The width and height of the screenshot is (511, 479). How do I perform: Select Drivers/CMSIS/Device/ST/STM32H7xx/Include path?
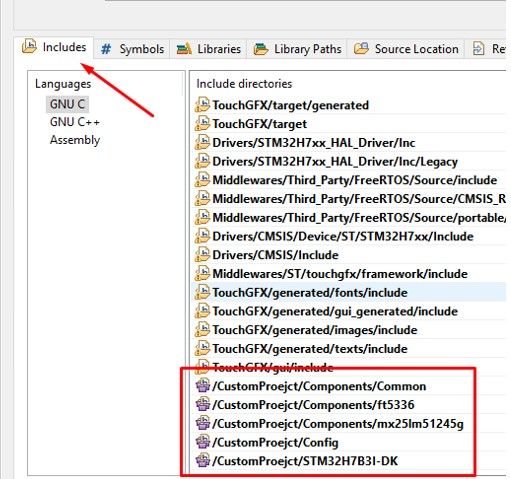tap(343, 236)
